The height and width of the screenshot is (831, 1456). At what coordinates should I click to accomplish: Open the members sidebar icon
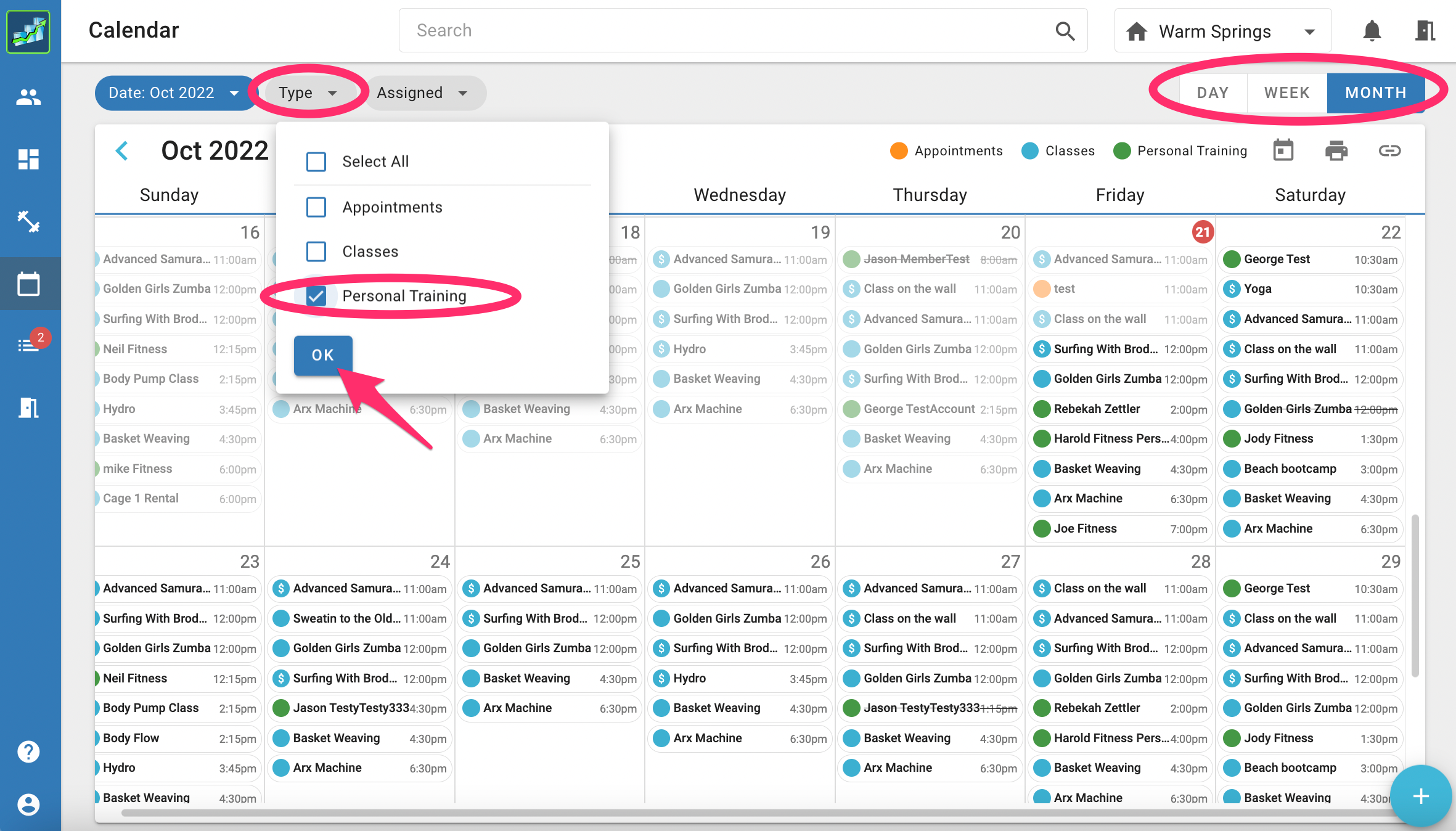click(x=28, y=97)
